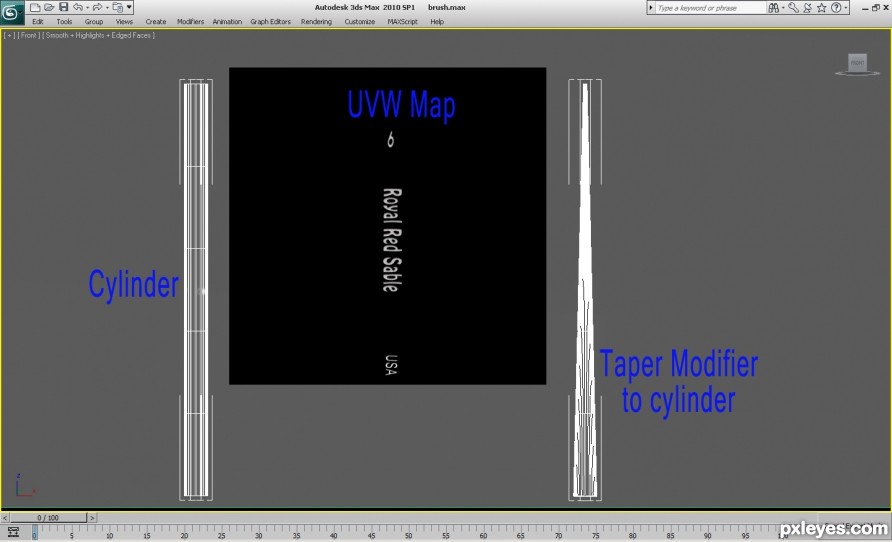Open the Help dropdown arrow
Image resolution: width=892 pixels, height=542 pixels.
click(x=846, y=8)
